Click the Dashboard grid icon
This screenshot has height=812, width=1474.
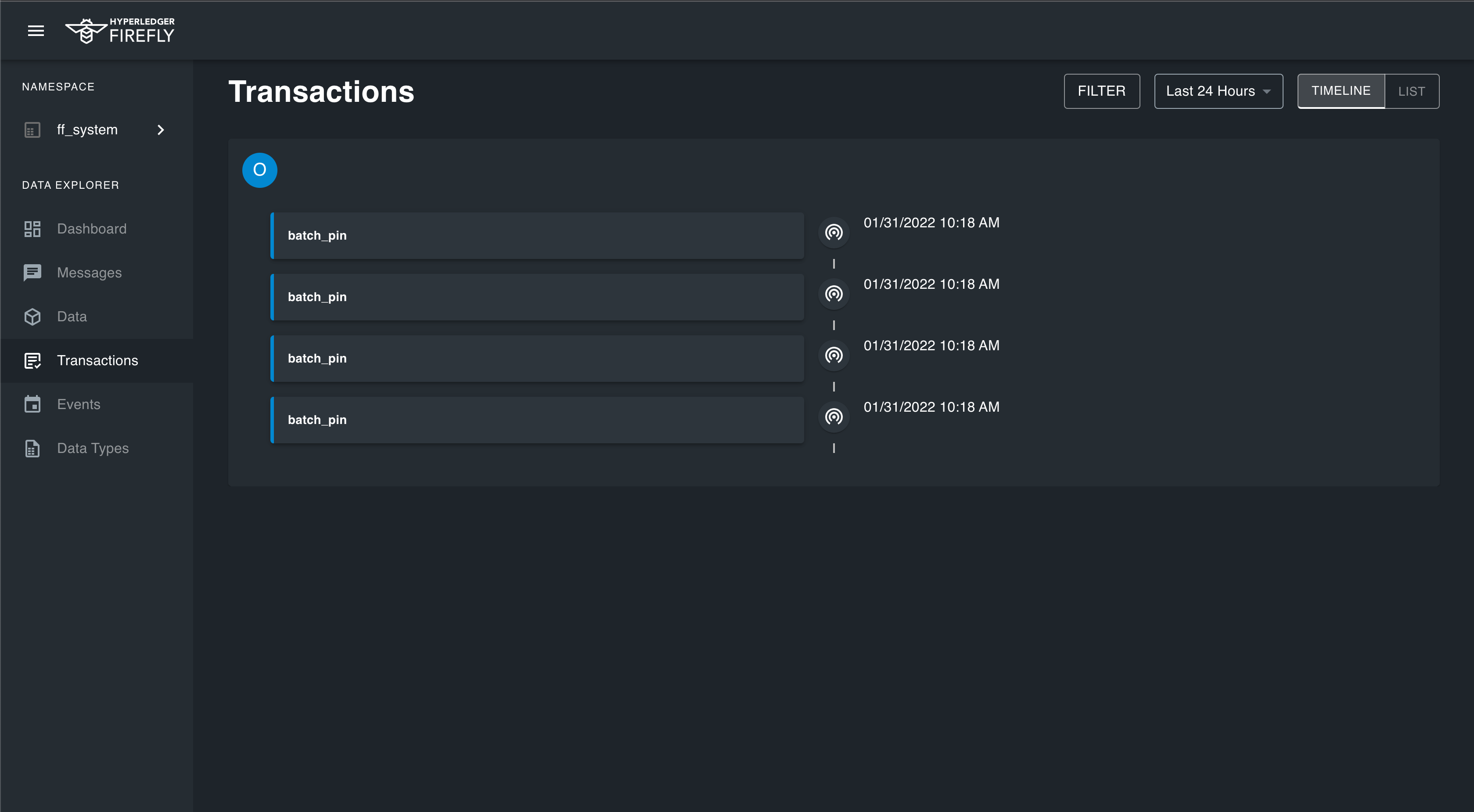coord(32,229)
